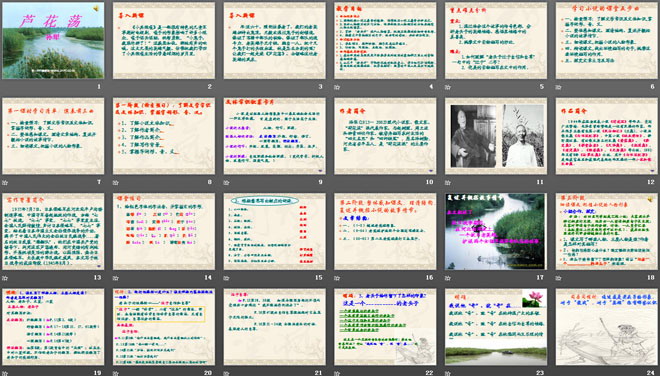Click the slide number label "2"
Screen dimensions: 660x376
(210, 87)
